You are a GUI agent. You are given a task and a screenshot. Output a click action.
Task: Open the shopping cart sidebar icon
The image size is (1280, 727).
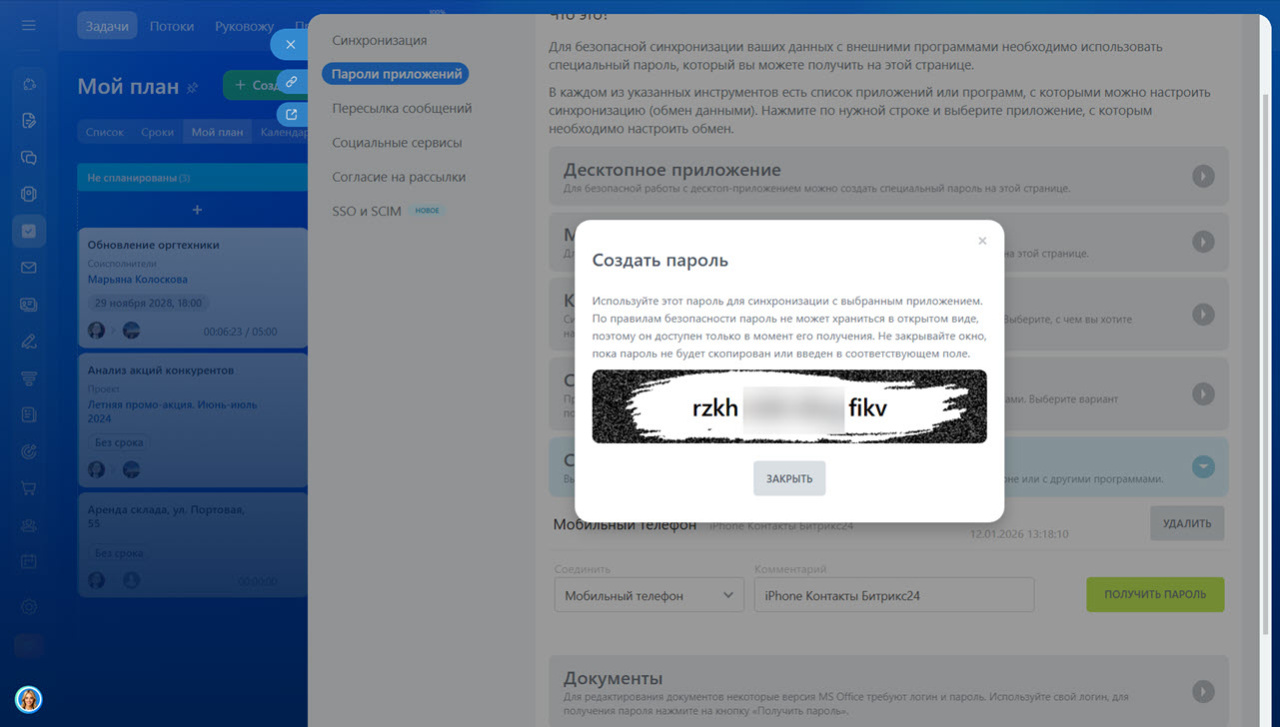click(x=28, y=488)
